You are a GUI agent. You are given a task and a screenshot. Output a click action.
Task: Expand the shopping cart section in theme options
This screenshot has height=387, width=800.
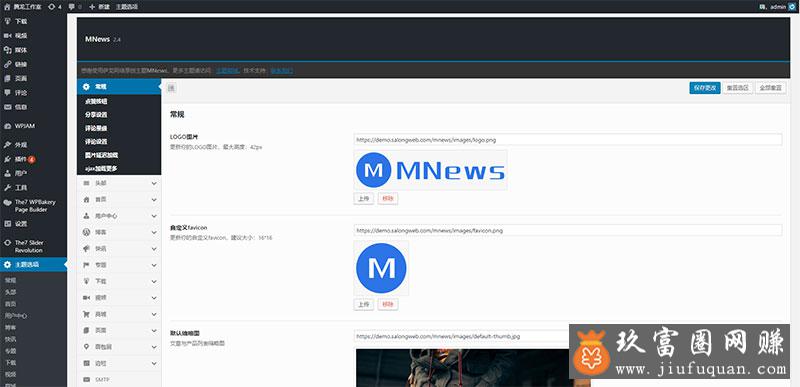(x=119, y=314)
